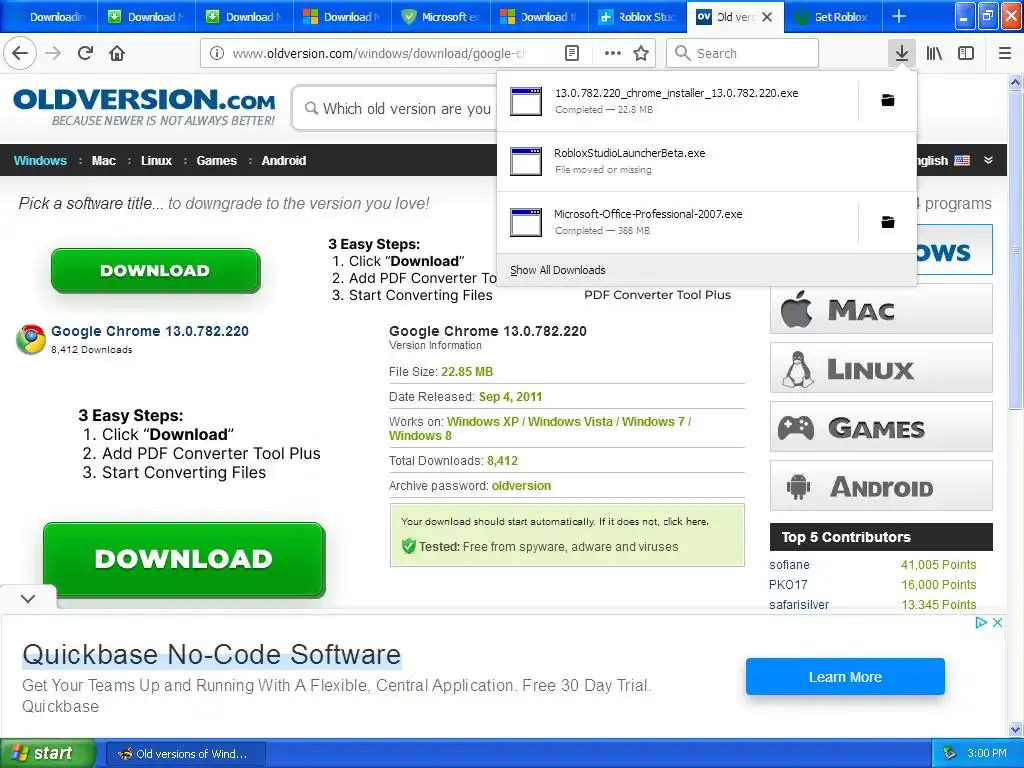This screenshot has height=768, width=1024.
Task: Open page actions three-dot menu
Action: click(x=613, y=53)
